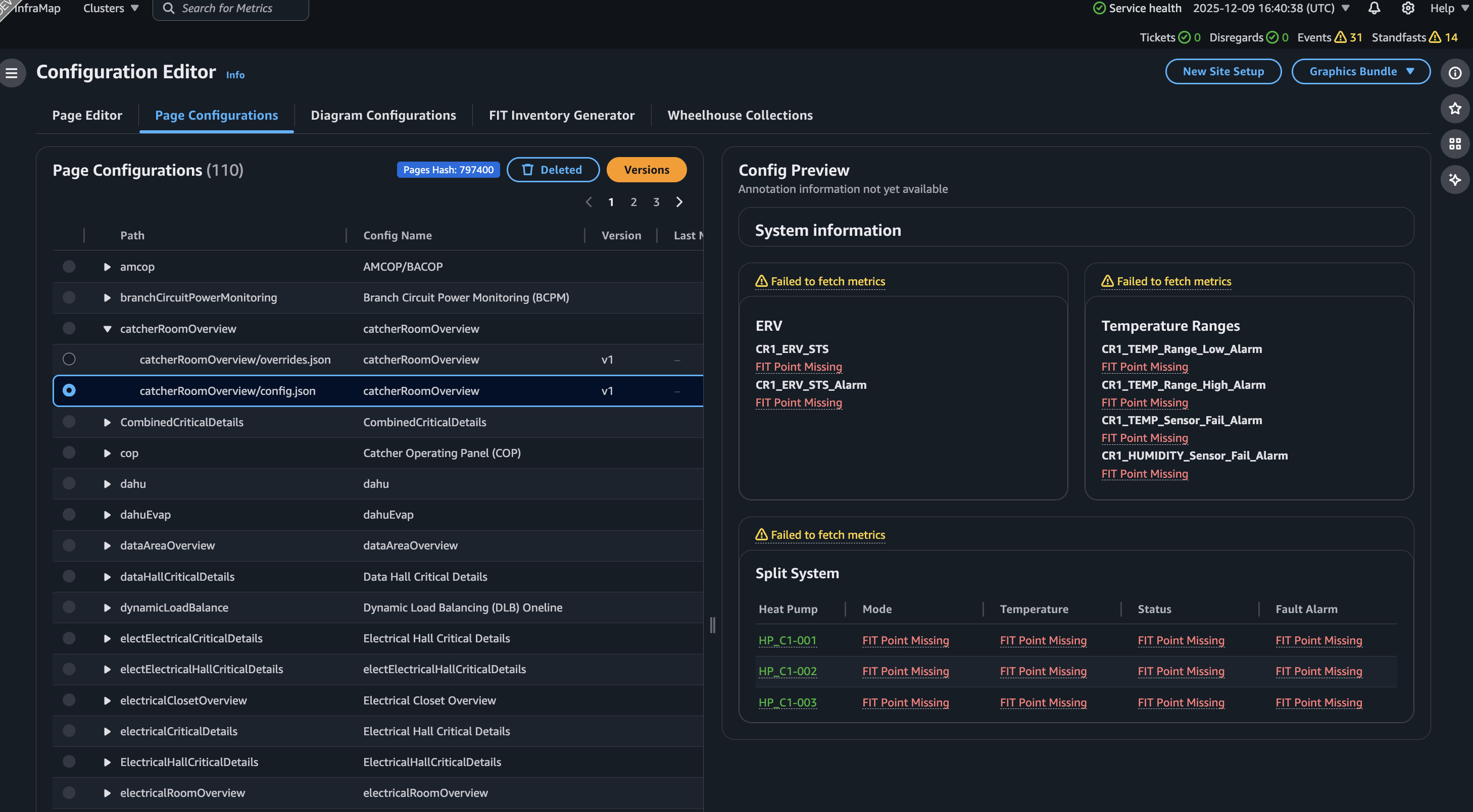Switch to the Diagram Configurations tab
The height and width of the screenshot is (812, 1473).
[383, 115]
